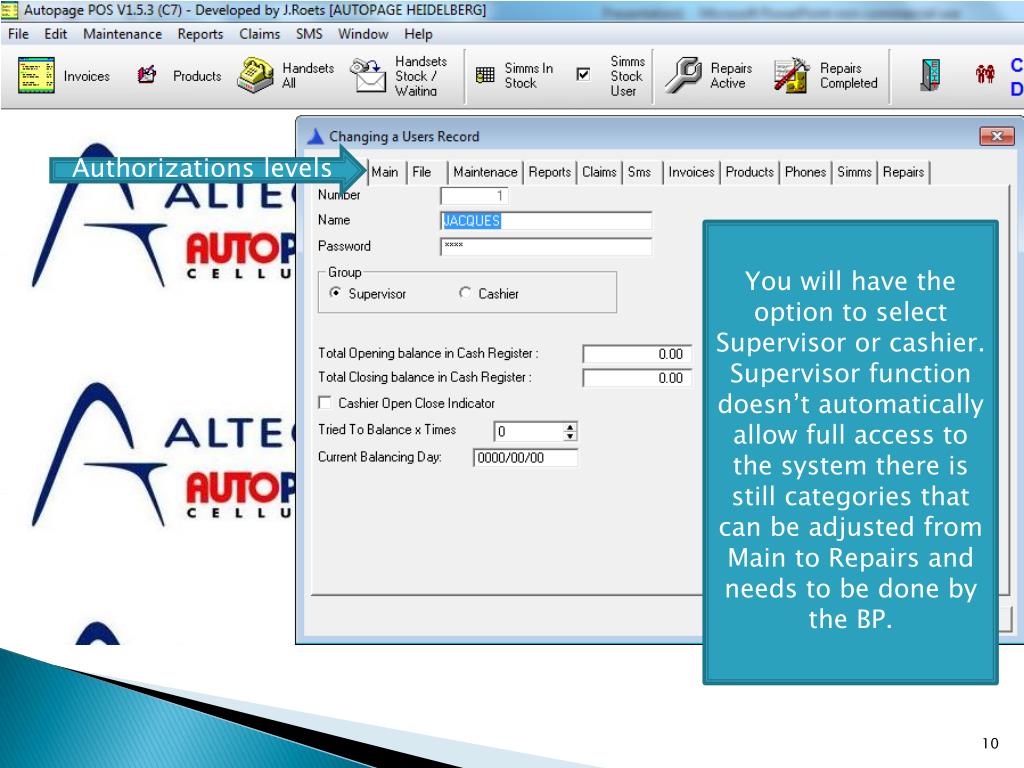1024x768 pixels.
Task: Open the Claims menu
Action: pos(259,34)
